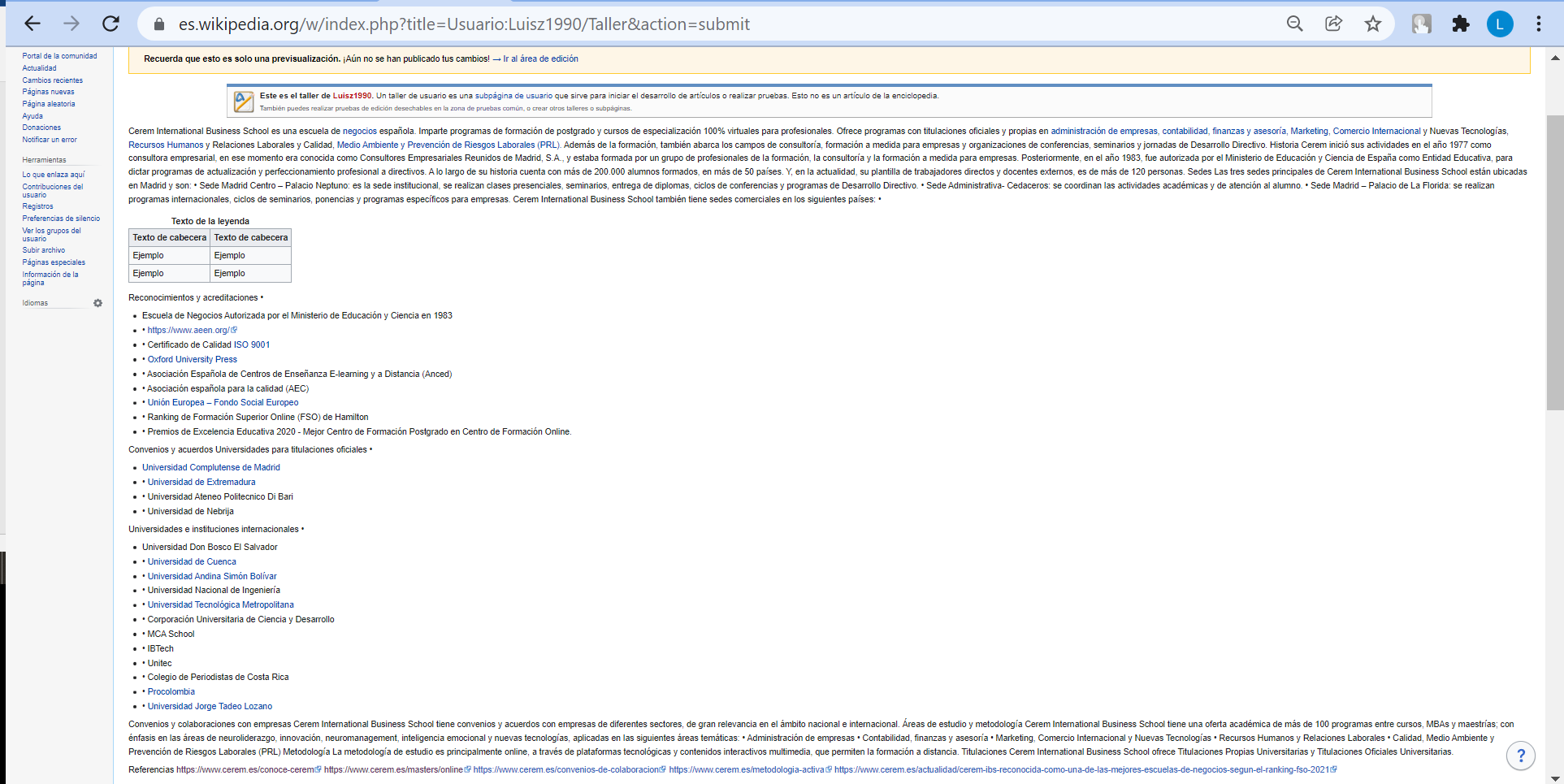Image resolution: width=1564 pixels, height=784 pixels.
Task: Open the Procolombia link
Action: click(171, 691)
